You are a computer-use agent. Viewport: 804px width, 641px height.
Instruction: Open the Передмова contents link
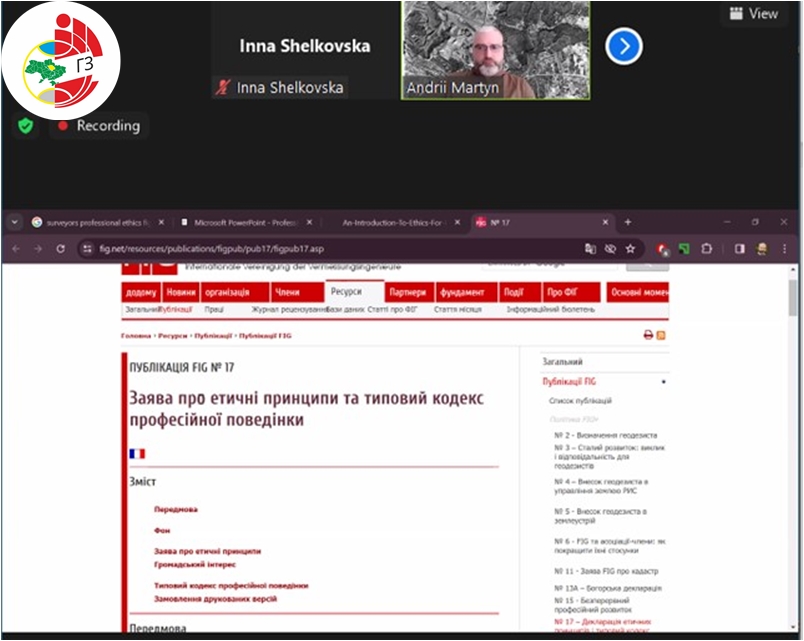click(x=176, y=510)
